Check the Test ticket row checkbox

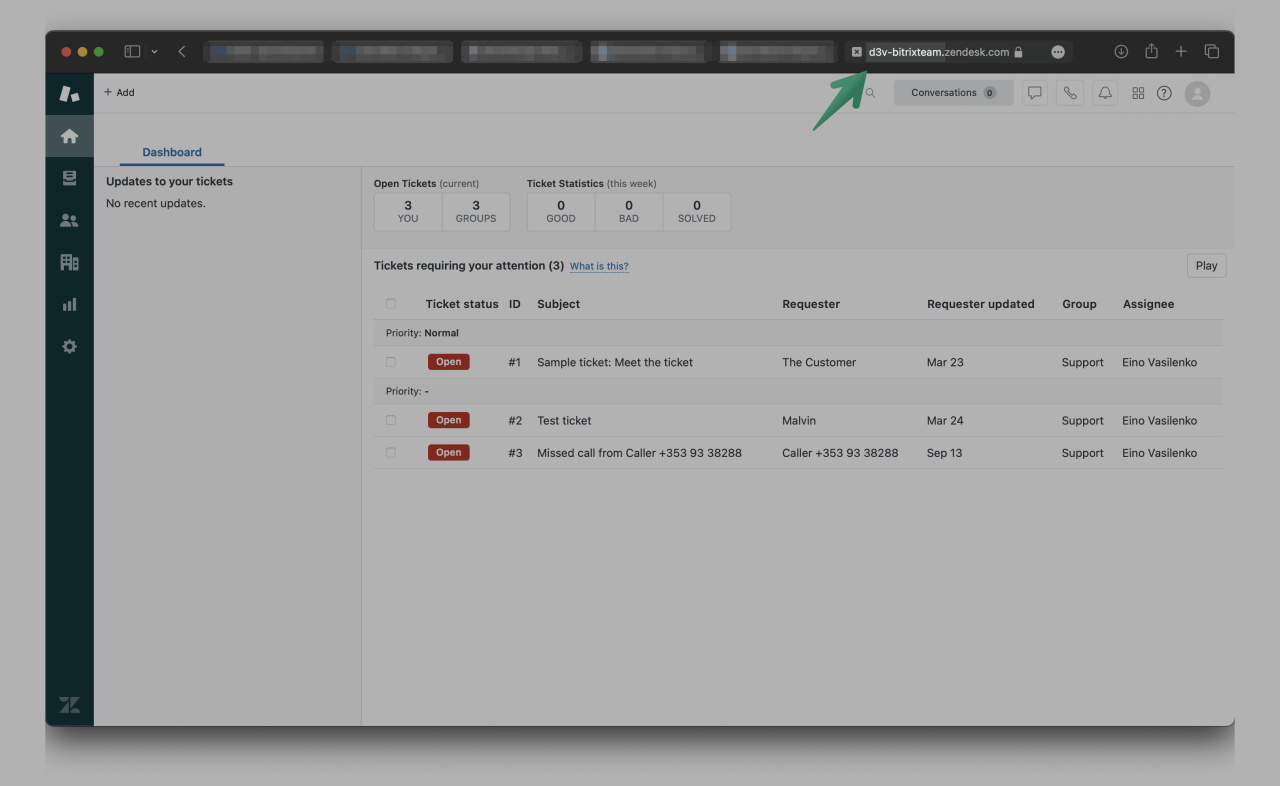[x=390, y=420]
